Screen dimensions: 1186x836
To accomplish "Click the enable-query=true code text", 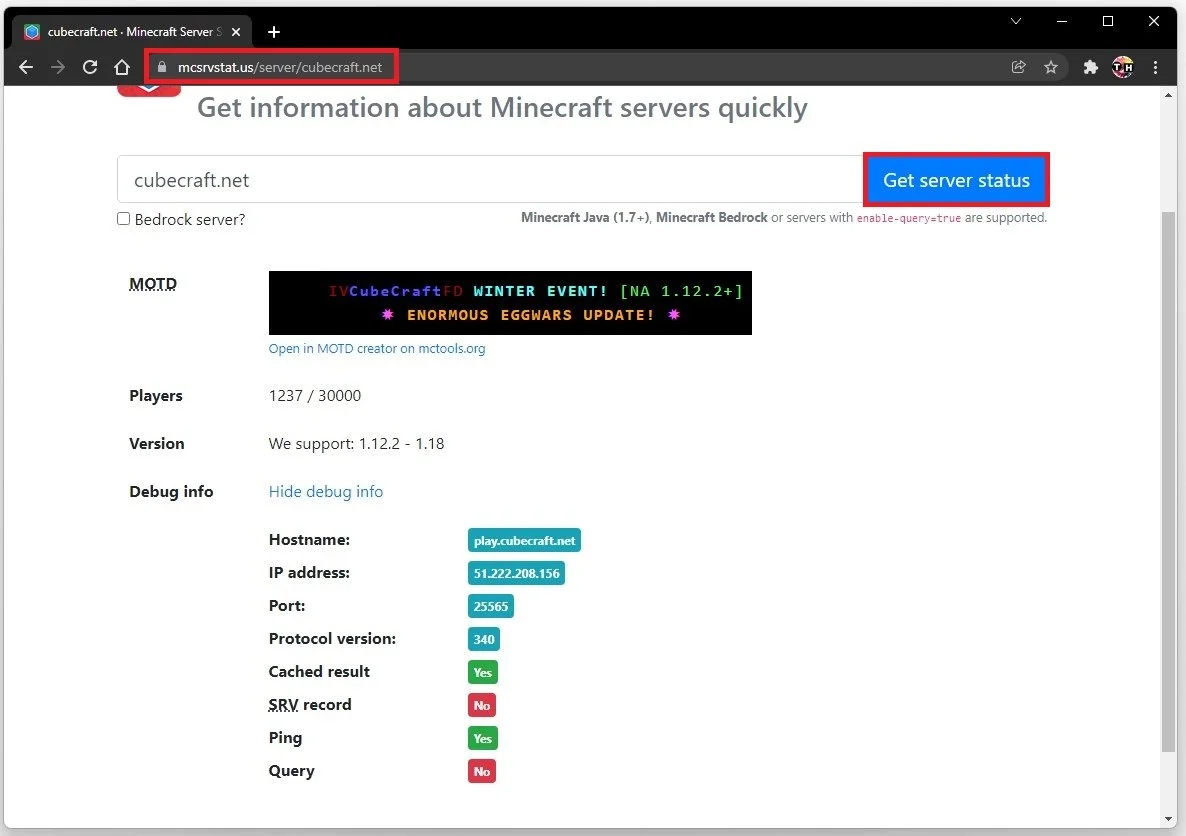I will (908, 218).
